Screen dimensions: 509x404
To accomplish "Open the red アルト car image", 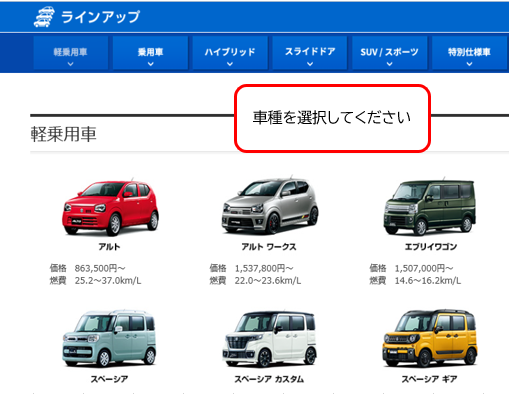I will pyautogui.click(x=110, y=207).
